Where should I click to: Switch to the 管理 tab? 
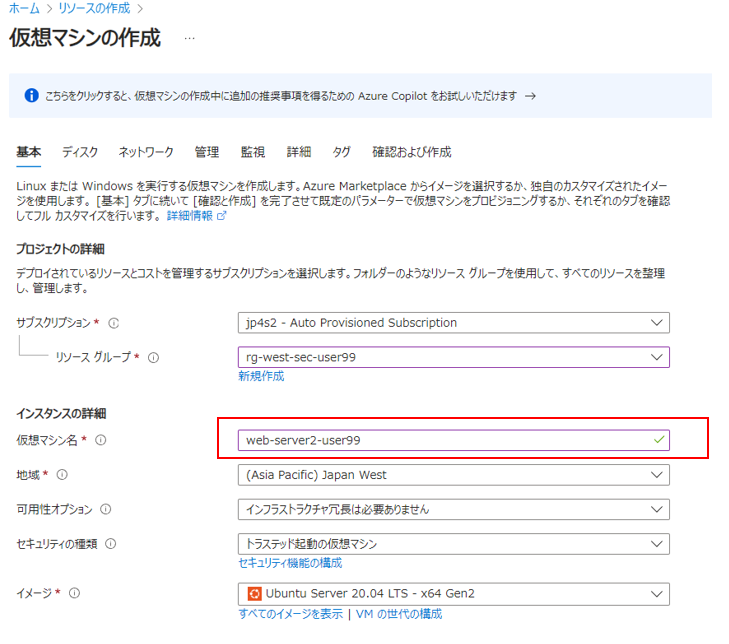point(207,152)
